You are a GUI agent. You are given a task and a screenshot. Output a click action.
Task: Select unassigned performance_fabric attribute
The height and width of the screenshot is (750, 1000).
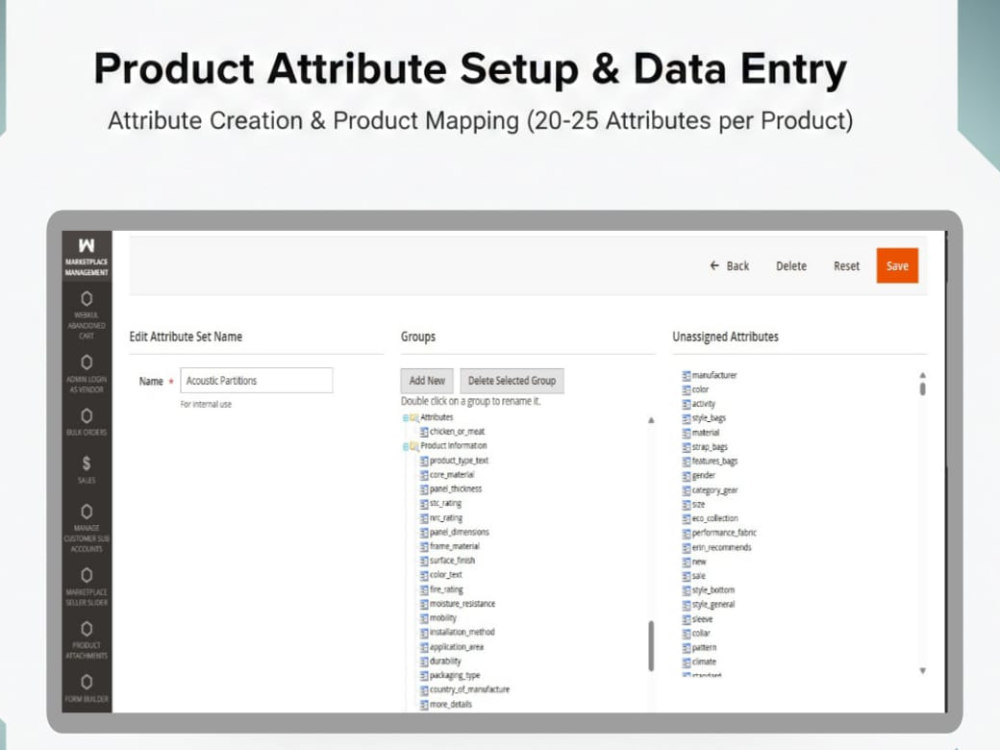tap(719, 533)
